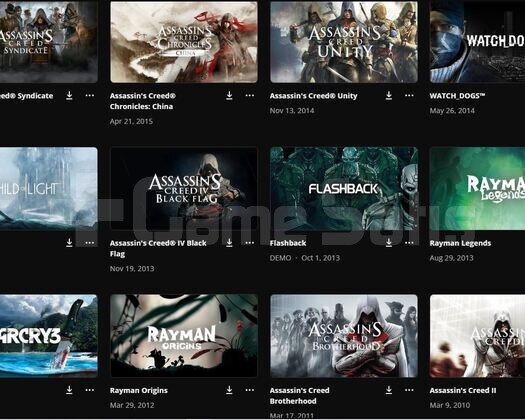Select the Assassin's Creed Brotherhood cover image
The width and height of the screenshot is (525, 420).
(x=344, y=336)
